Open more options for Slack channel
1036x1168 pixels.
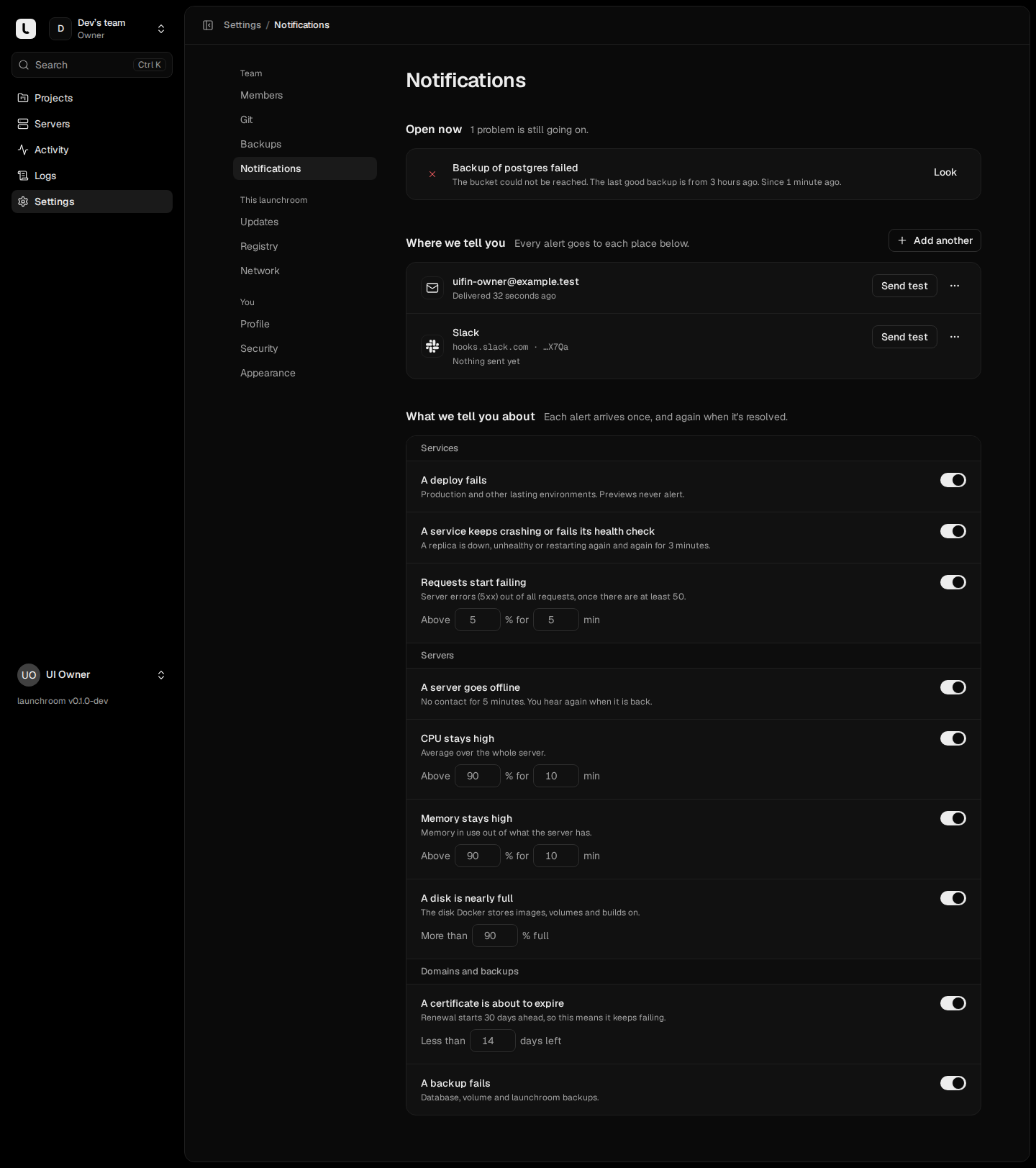(955, 337)
